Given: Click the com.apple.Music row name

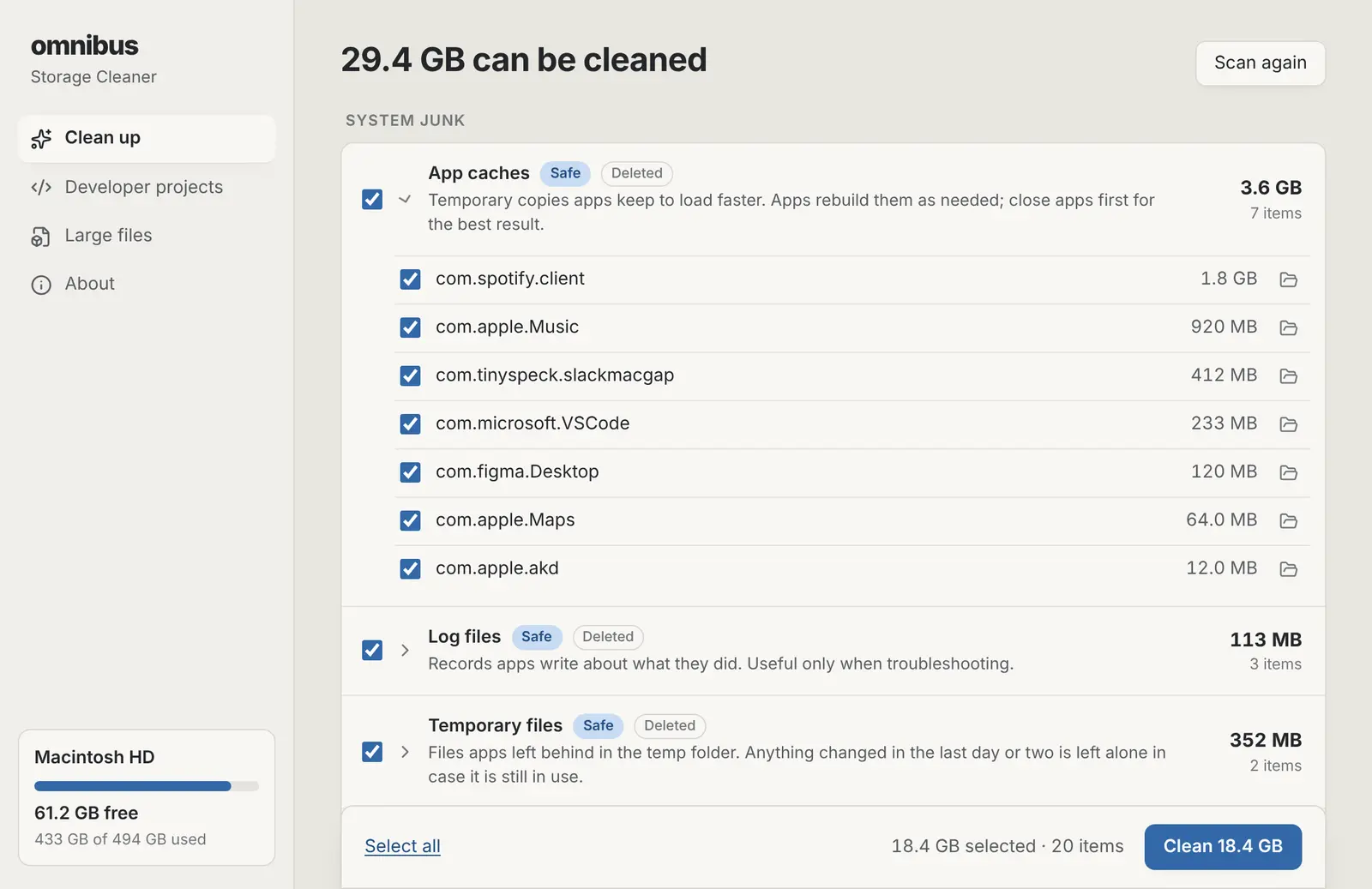Looking at the screenshot, I should [507, 327].
